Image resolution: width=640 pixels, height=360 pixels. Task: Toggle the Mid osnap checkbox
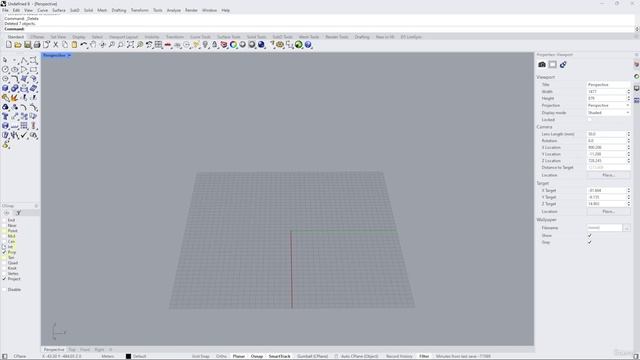(4, 236)
